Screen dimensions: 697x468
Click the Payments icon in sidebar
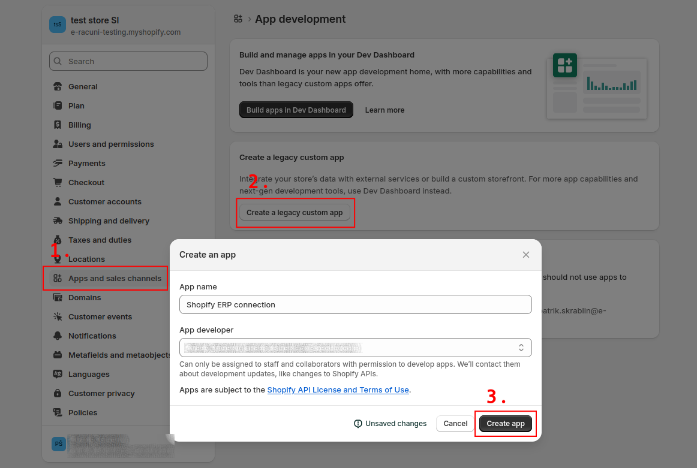(x=59, y=163)
